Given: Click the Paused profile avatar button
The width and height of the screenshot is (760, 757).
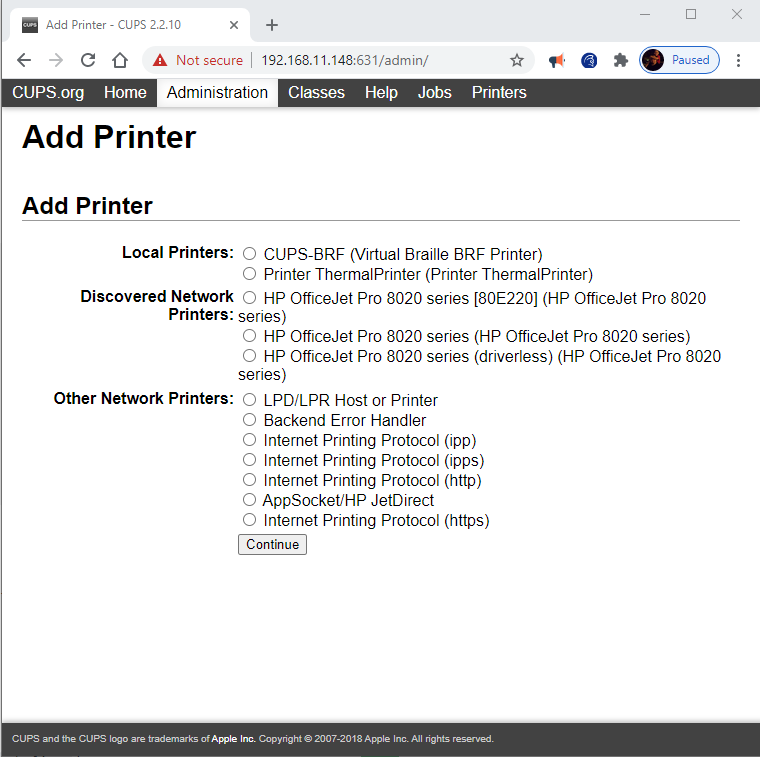Looking at the screenshot, I should tap(679, 60).
